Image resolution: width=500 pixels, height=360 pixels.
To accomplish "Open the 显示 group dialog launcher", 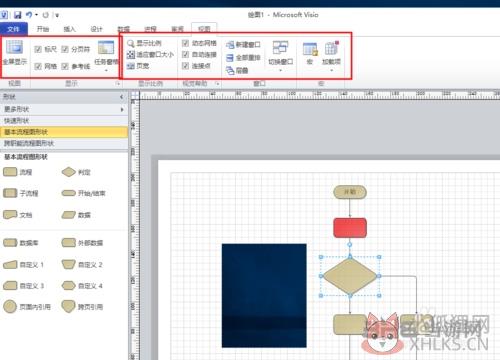I will tap(117, 84).
